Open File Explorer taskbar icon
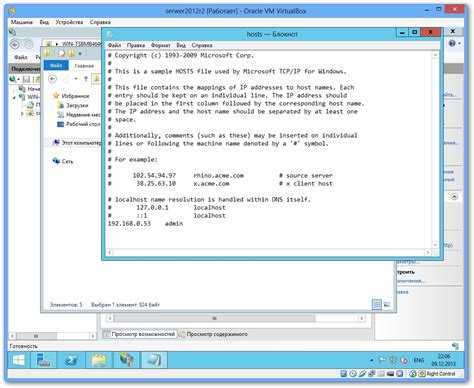Screen dimensions: 474x388 click(98, 360)
